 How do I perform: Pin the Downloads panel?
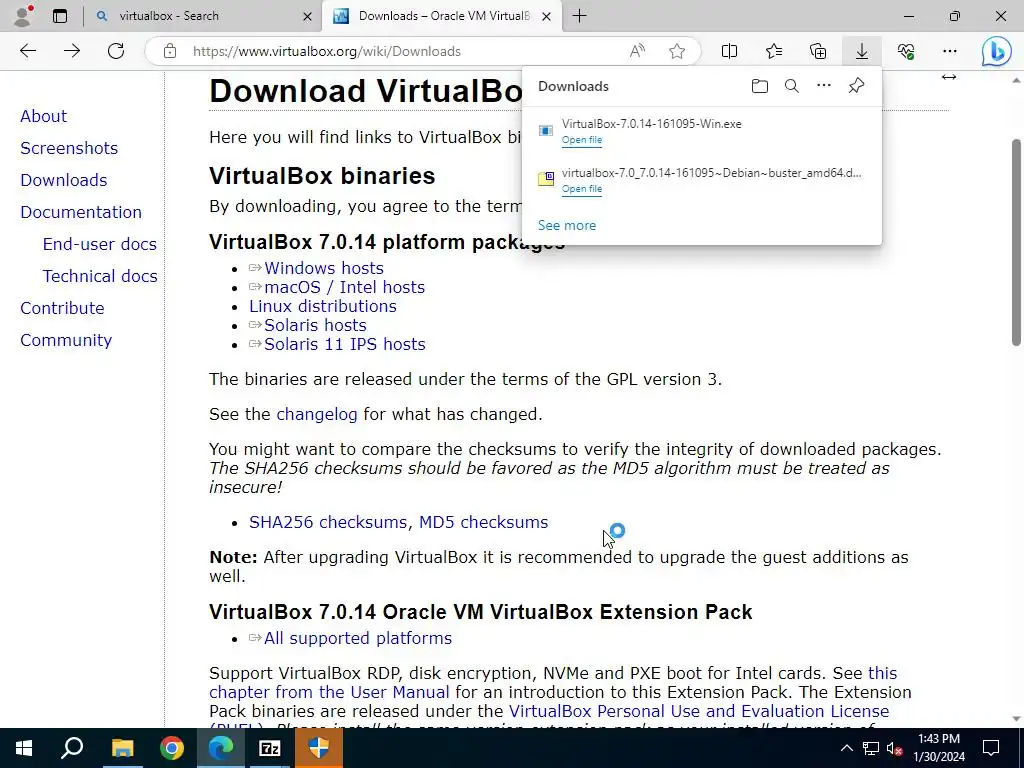pos(856,86)
